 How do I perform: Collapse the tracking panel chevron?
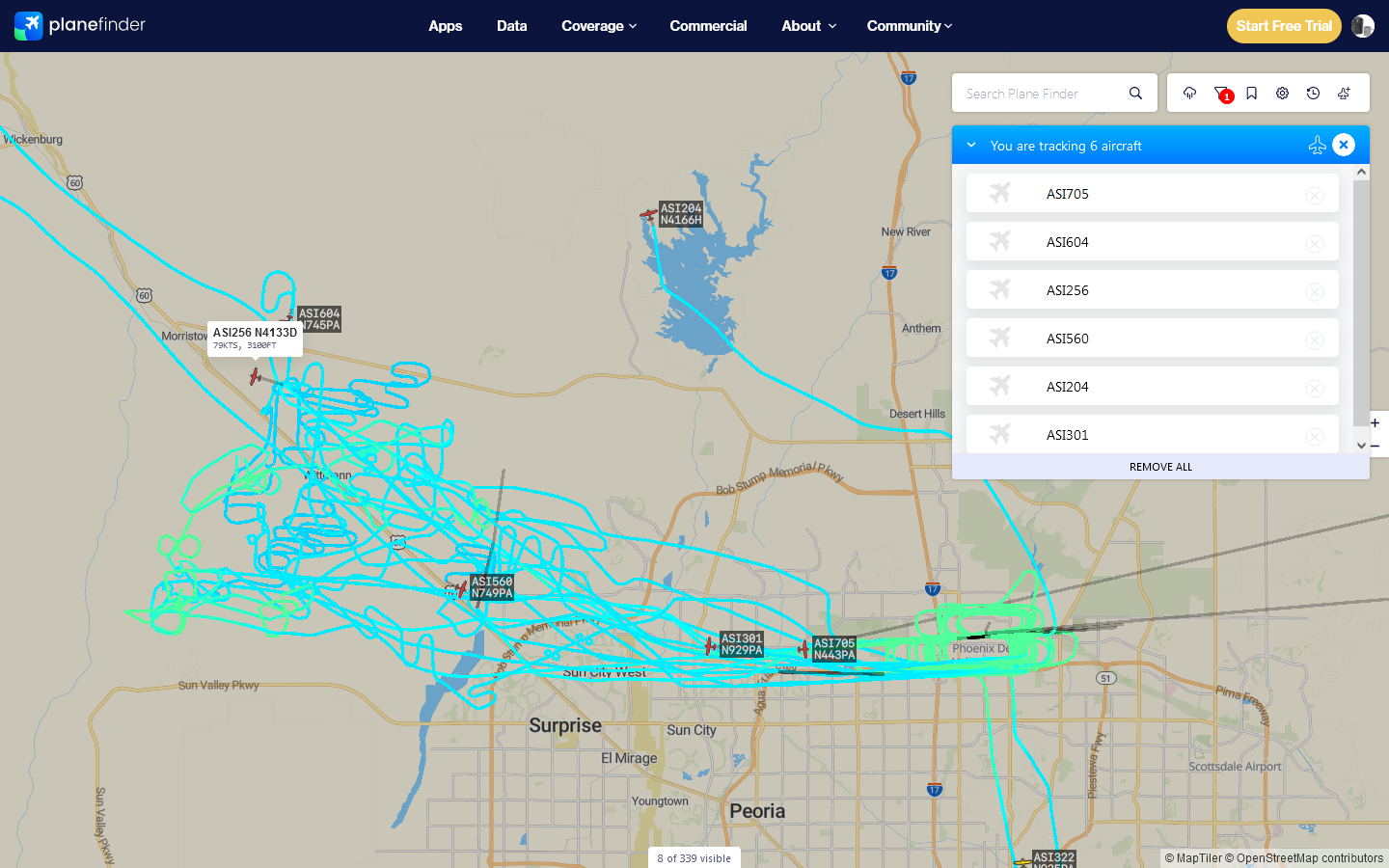click(x=971, y=146)
